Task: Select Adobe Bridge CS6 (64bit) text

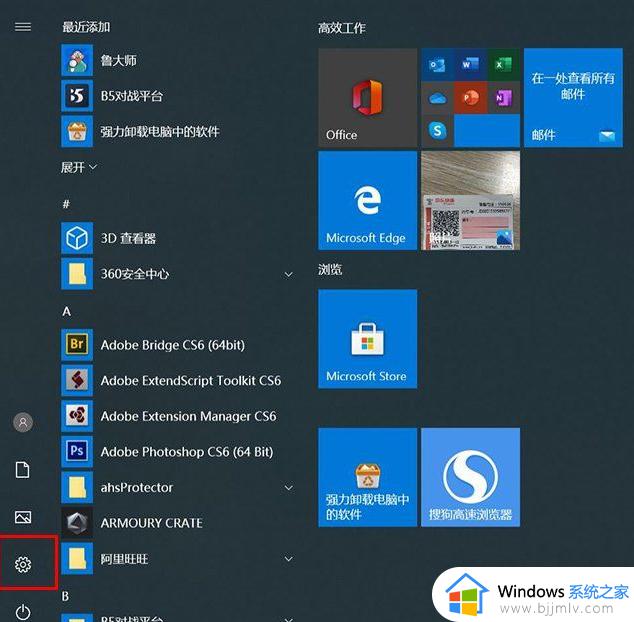Action: 173,345
